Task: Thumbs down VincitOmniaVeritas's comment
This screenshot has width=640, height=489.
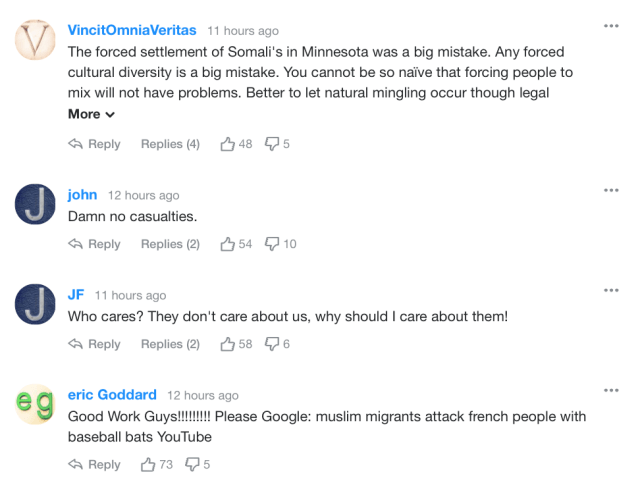Action: (271, 144)
